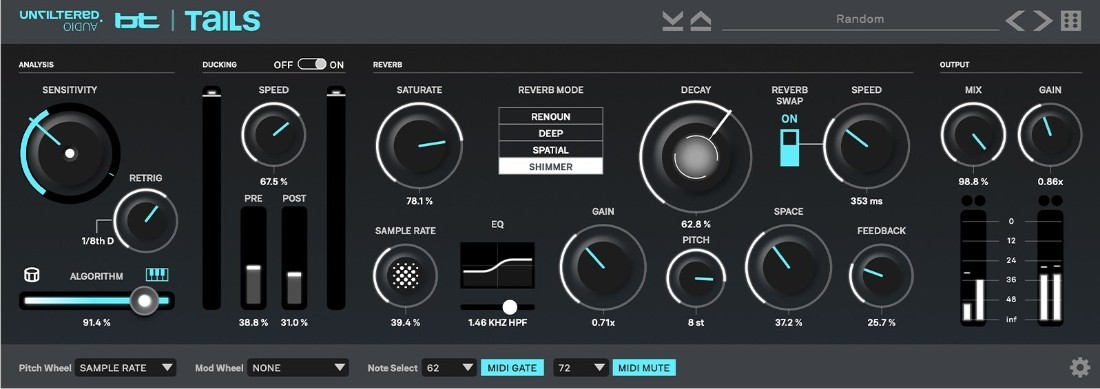This screenshot has height=389, width=1100.
Task: Click the 0.86x output gain value
Action: point(1050,182)
